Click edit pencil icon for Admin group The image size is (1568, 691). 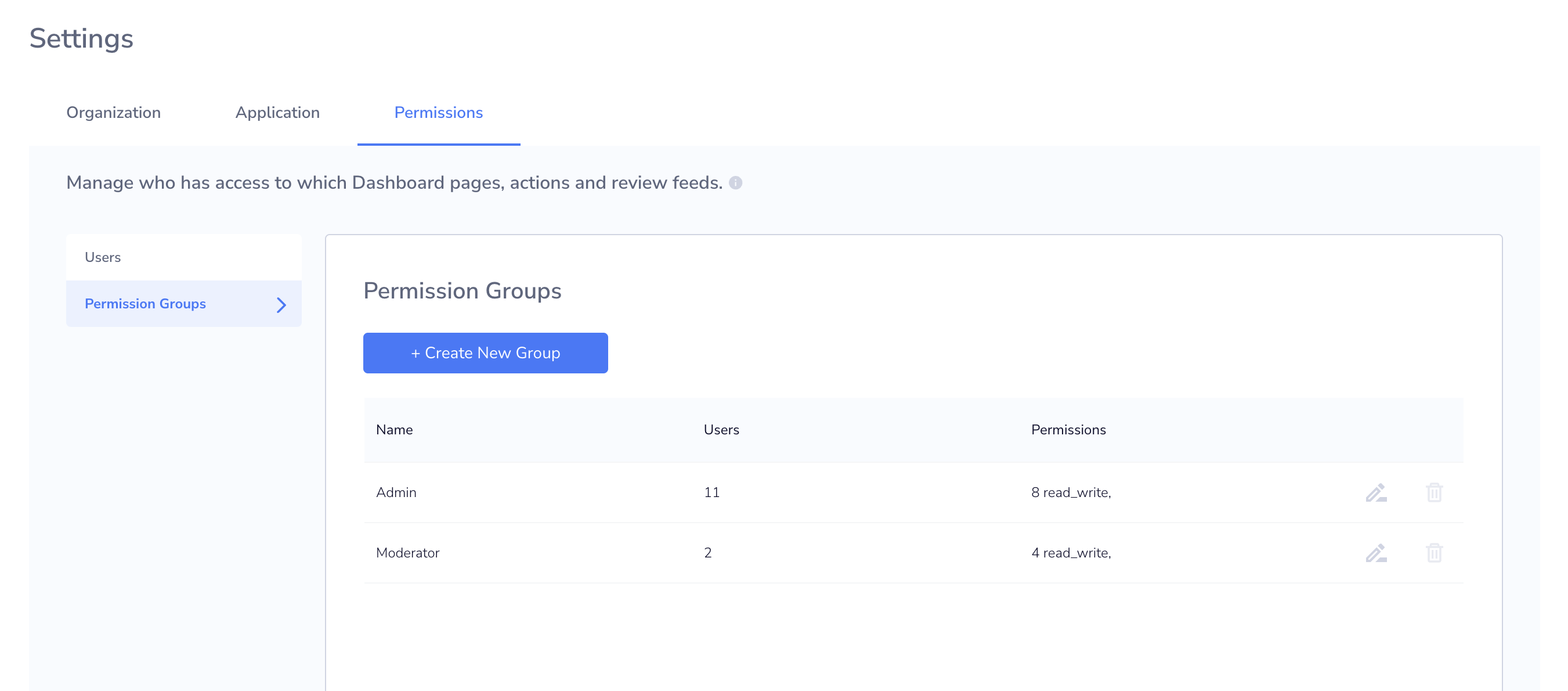[1376, 492]
